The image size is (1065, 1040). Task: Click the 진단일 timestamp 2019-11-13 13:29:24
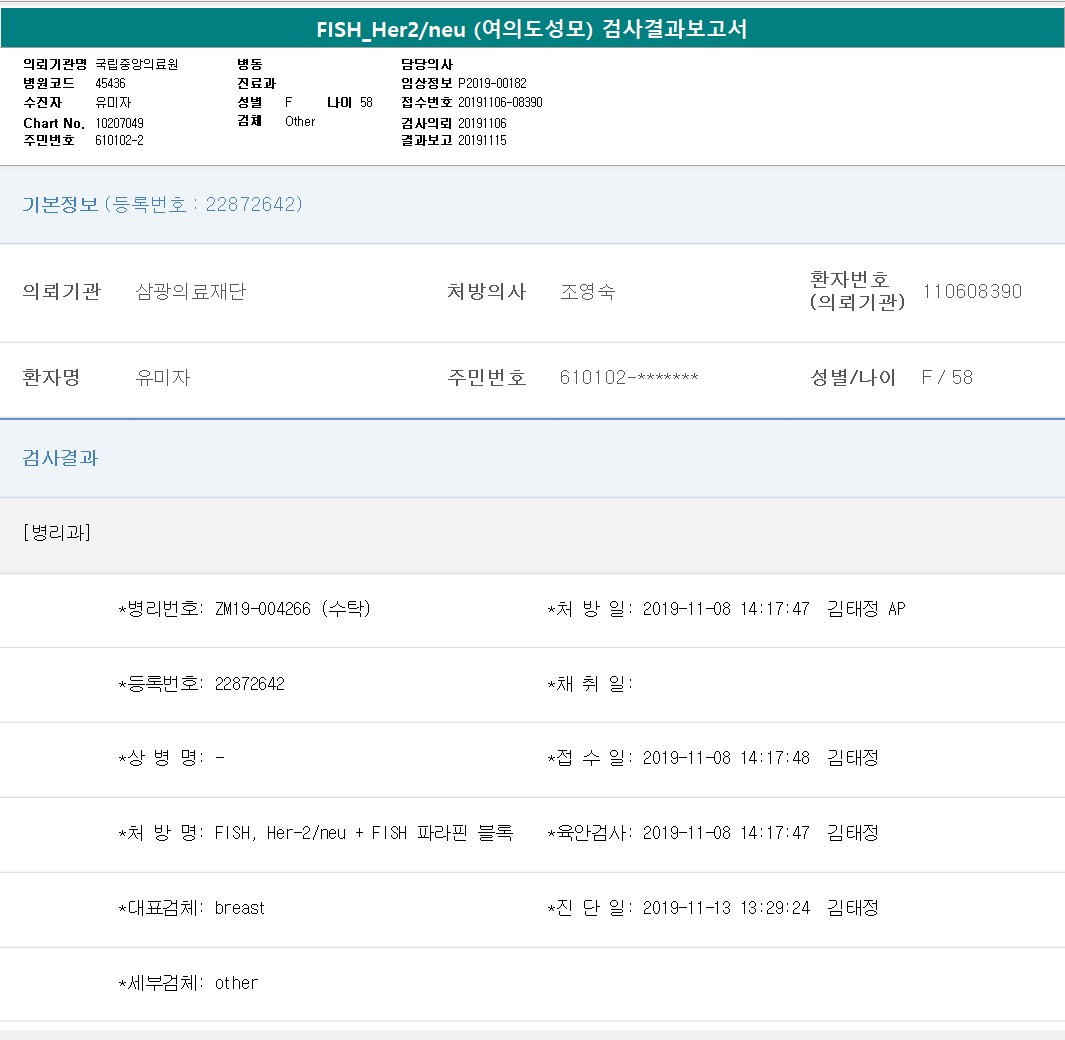(726, 908)
